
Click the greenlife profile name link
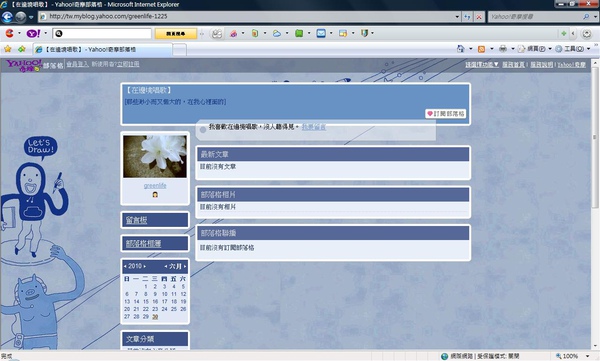tap(155, 186)
